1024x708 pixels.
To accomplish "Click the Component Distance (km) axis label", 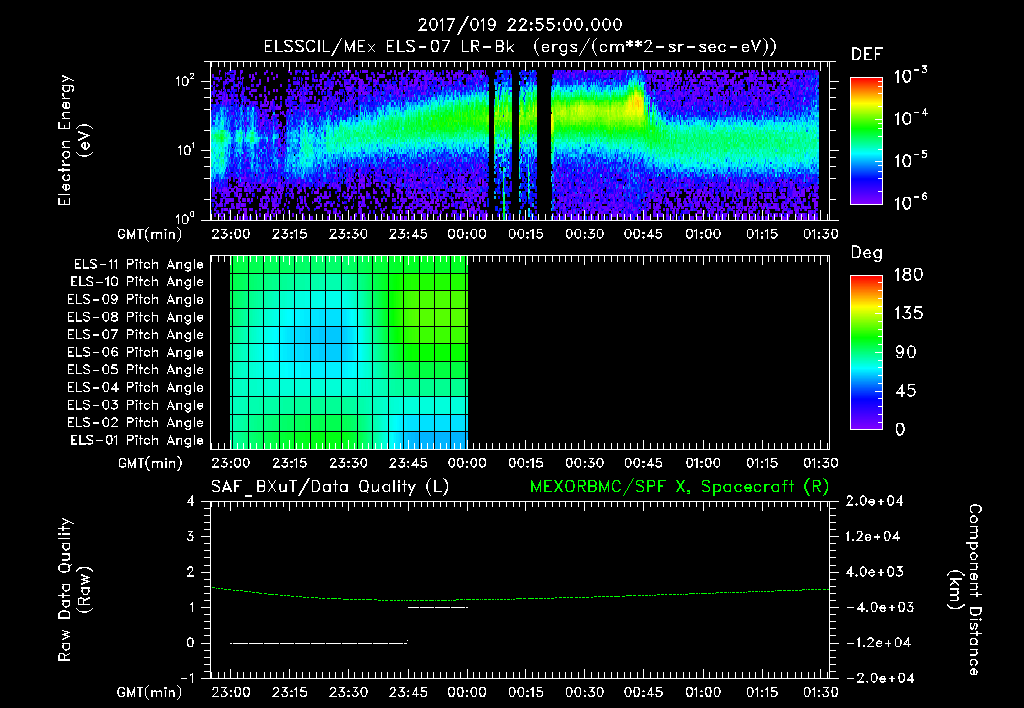I will (x=965, y=590).
